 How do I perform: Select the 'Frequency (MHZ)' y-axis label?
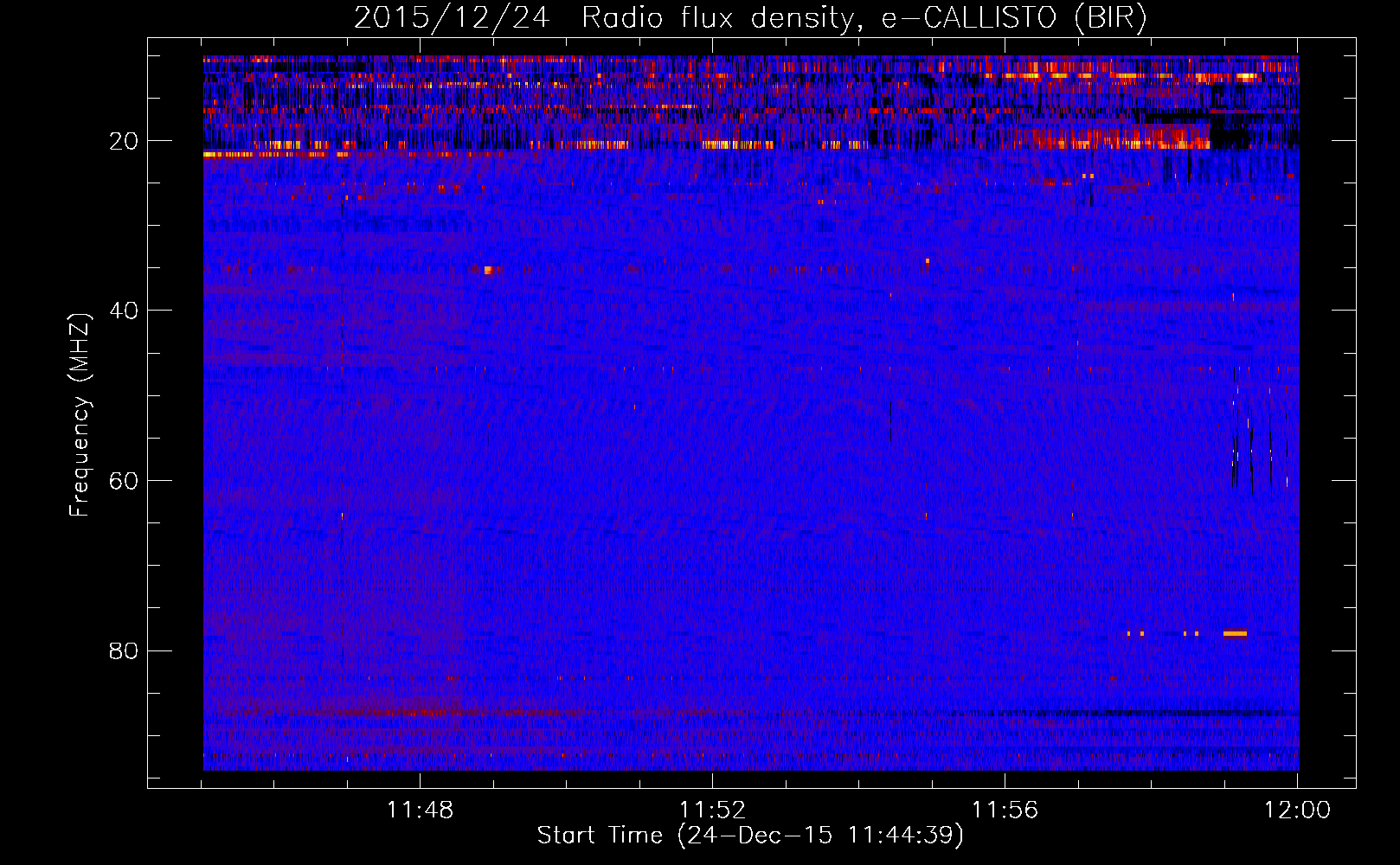(80, 415)
